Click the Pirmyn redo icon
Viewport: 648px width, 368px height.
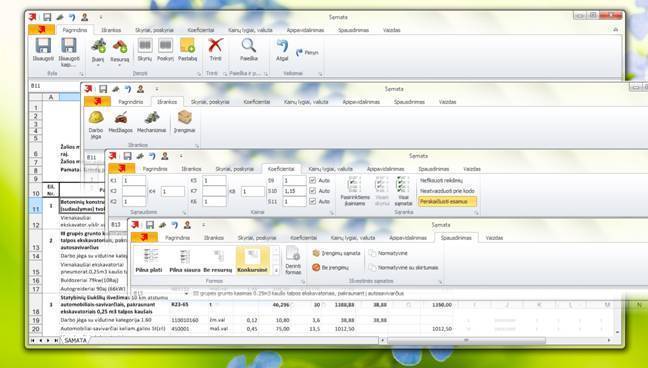(x=307, y=53)
